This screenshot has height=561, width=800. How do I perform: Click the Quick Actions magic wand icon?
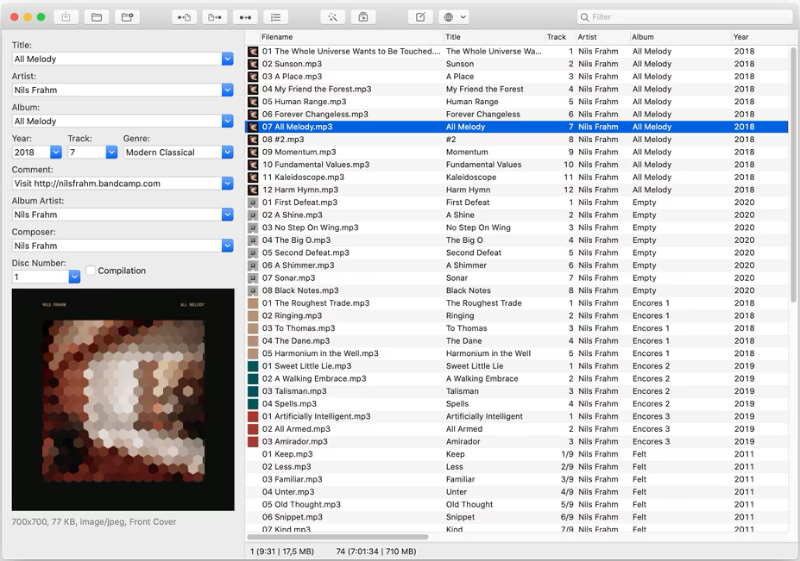click(x=333, y=17)
